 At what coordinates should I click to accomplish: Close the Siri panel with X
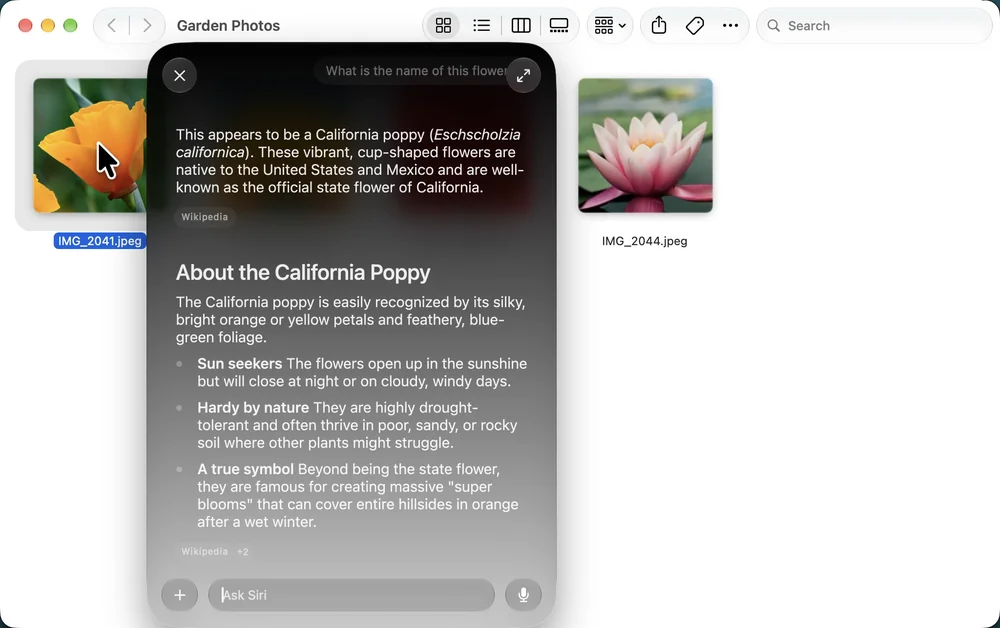click(180, 76)
